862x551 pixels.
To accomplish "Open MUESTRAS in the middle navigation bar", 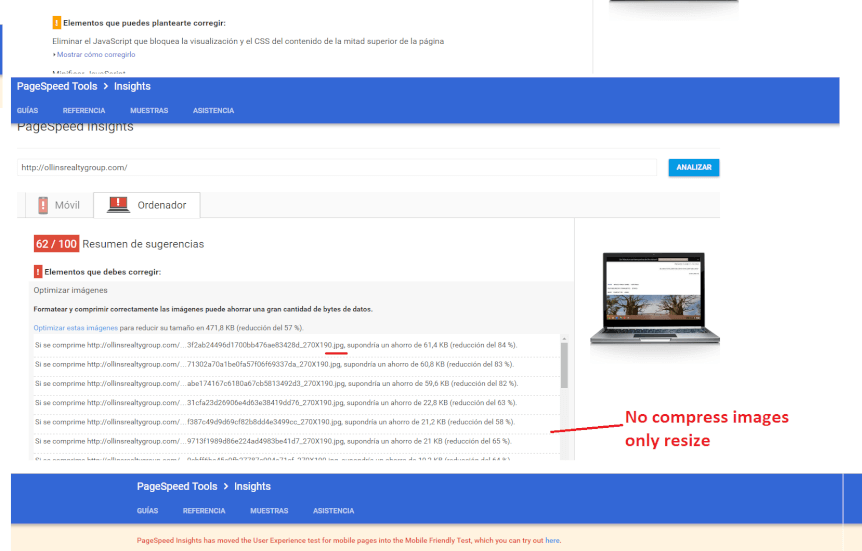I will (149, 111).
